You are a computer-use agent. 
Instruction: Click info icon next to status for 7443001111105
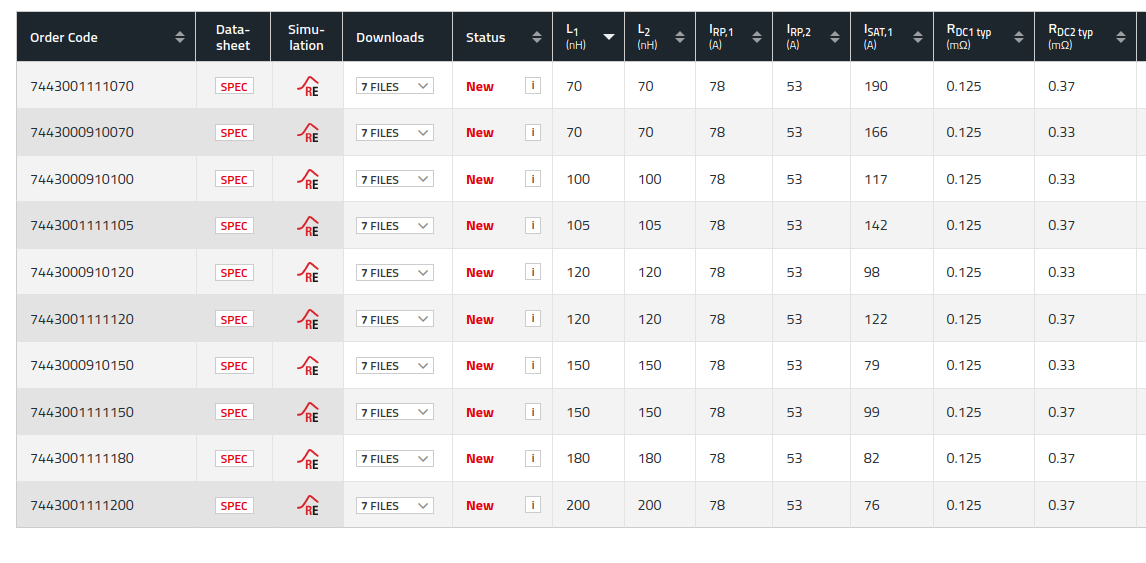pyautogui.click(x=533, y=225)
